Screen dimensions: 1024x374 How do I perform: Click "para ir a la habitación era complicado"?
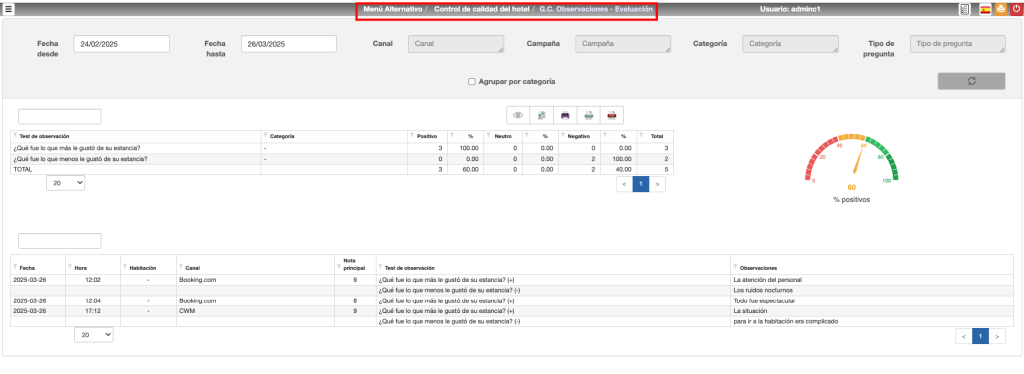786,321
